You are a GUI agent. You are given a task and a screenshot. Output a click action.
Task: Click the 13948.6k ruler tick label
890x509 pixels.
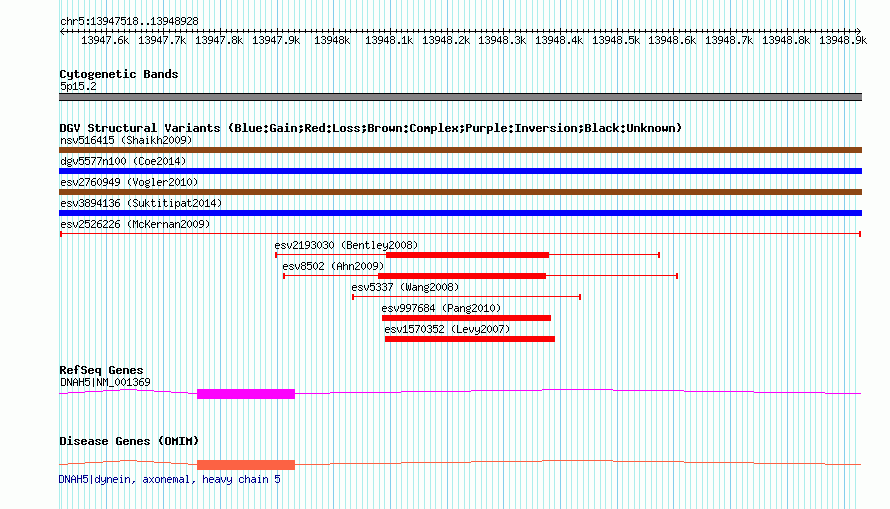(x=672, y=40)
